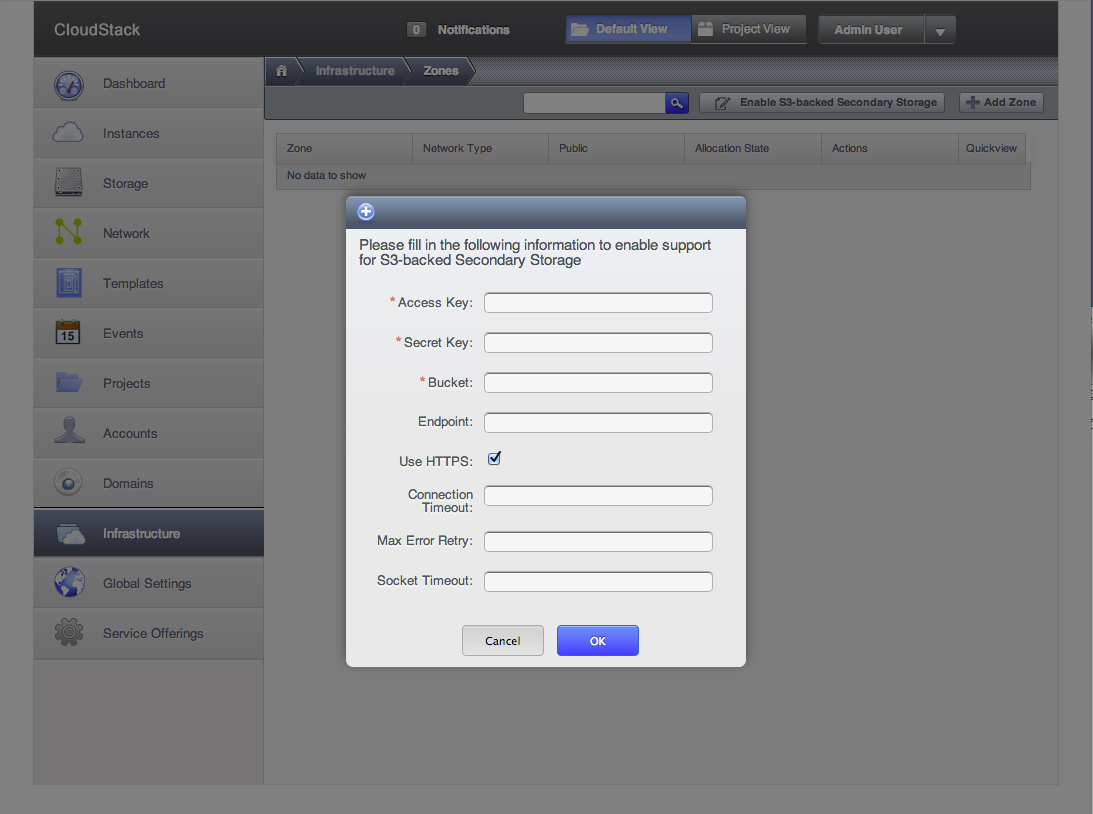The width and height of the screenshot is (1093, 814).
Task: Click the home icon in breadcrumb
Action: (282, 70)
